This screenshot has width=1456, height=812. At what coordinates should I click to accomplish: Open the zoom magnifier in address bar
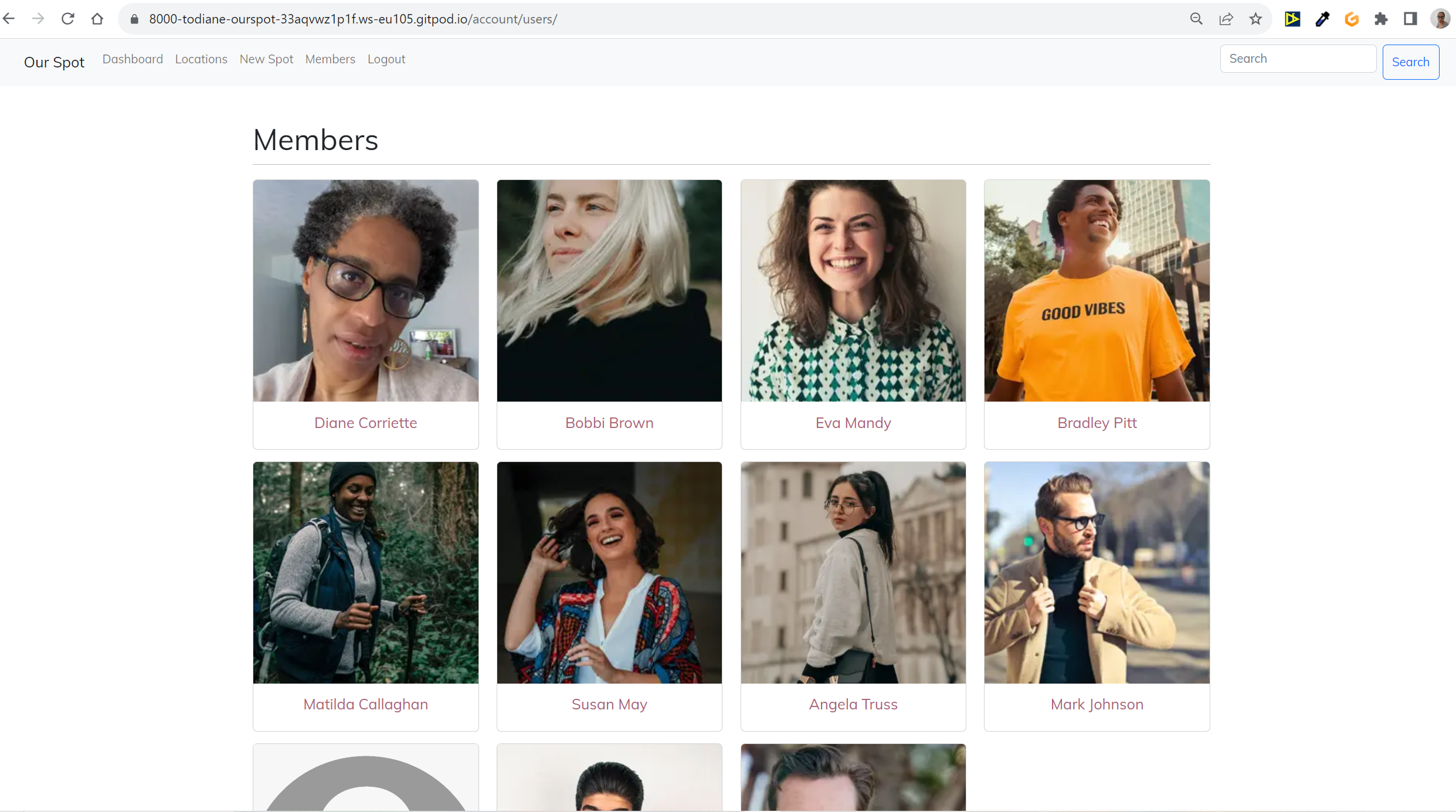pos(1196,19)
